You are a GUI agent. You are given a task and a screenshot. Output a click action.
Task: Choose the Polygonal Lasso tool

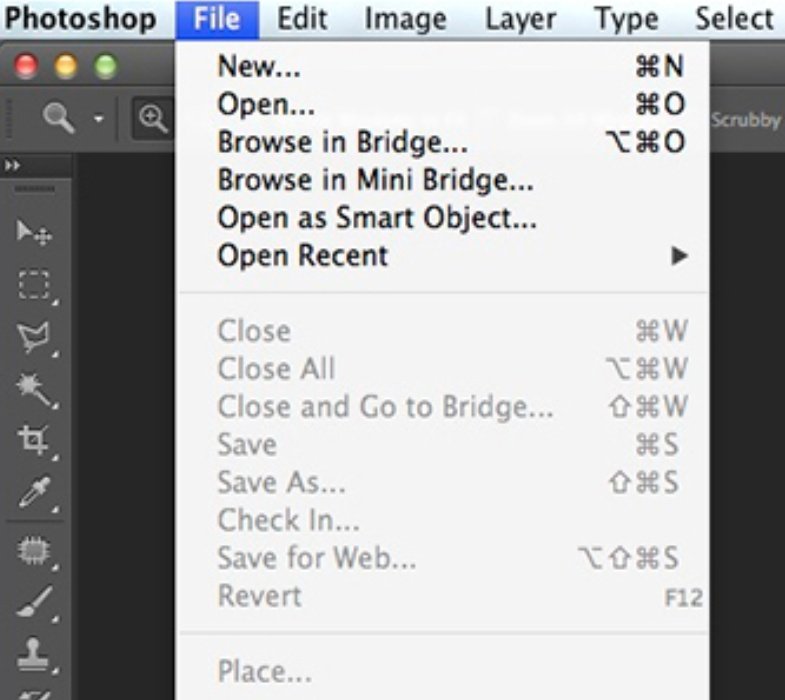pyautogui.click(x=35, y=337)
